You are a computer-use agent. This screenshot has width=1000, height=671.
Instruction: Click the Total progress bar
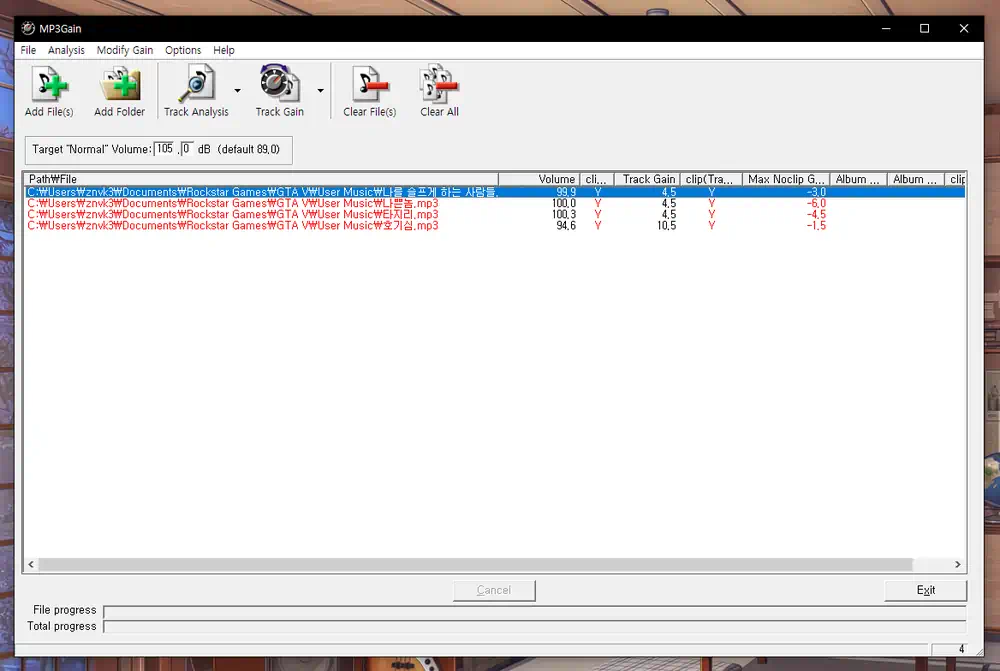pyautogui.click(x=534, y=627)
